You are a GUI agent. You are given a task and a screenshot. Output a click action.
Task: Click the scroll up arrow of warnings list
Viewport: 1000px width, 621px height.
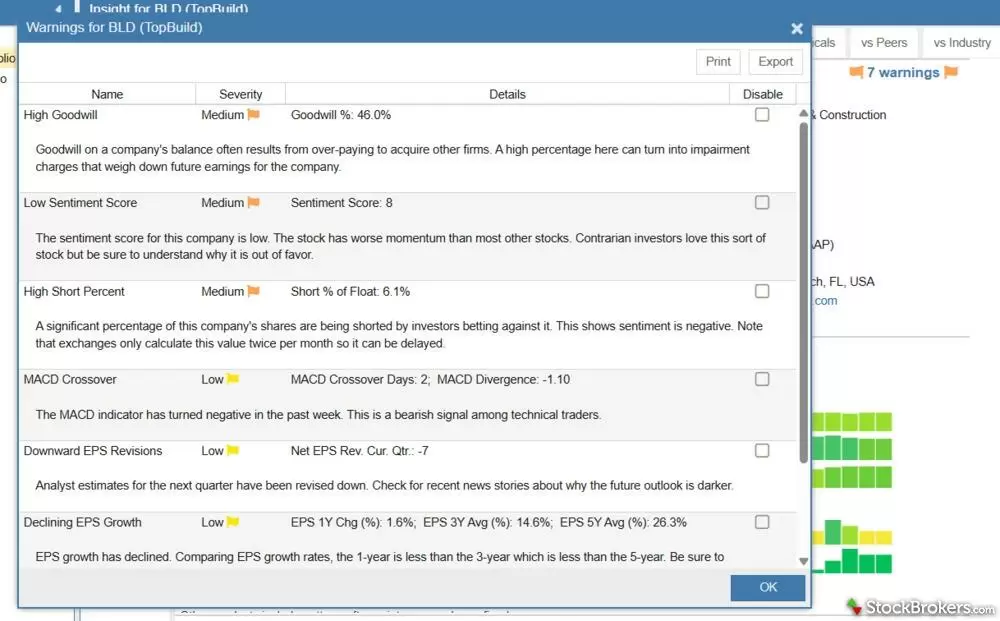click(x=804, y=113)
